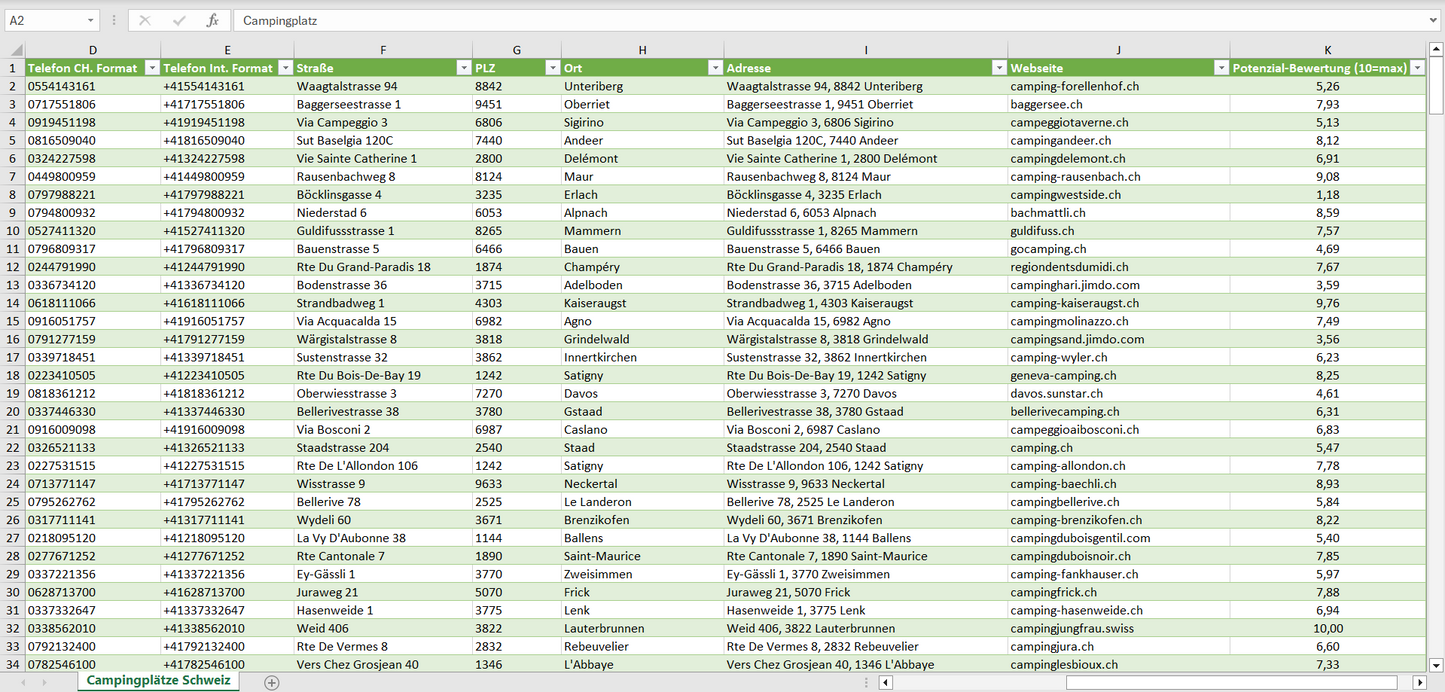Add a new sheet with plus button

271,682
